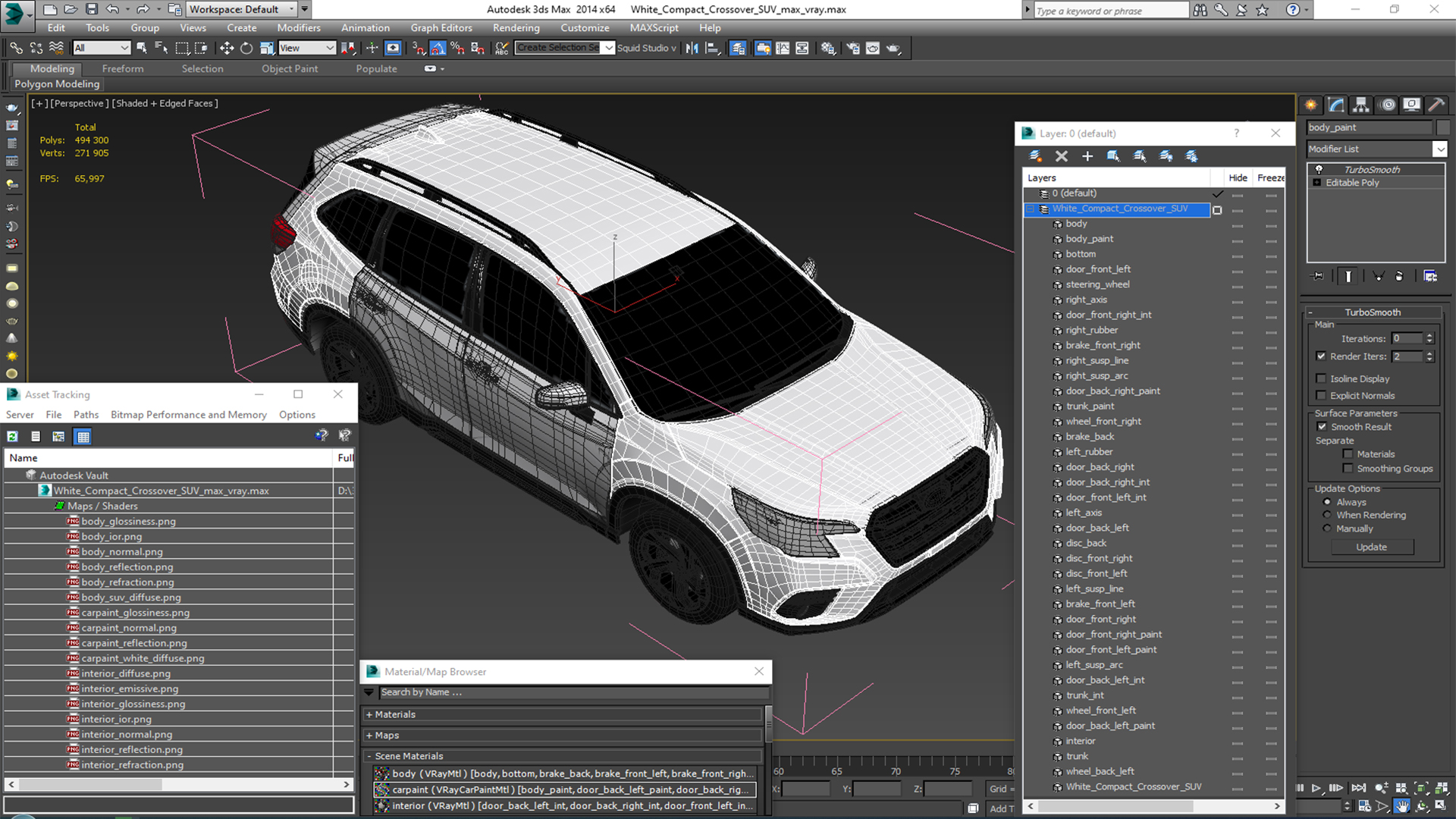Image resolution: width=1456 pixels, height=819 pixels.
Task: Open the Rendering menu
Action: point(516,28)
